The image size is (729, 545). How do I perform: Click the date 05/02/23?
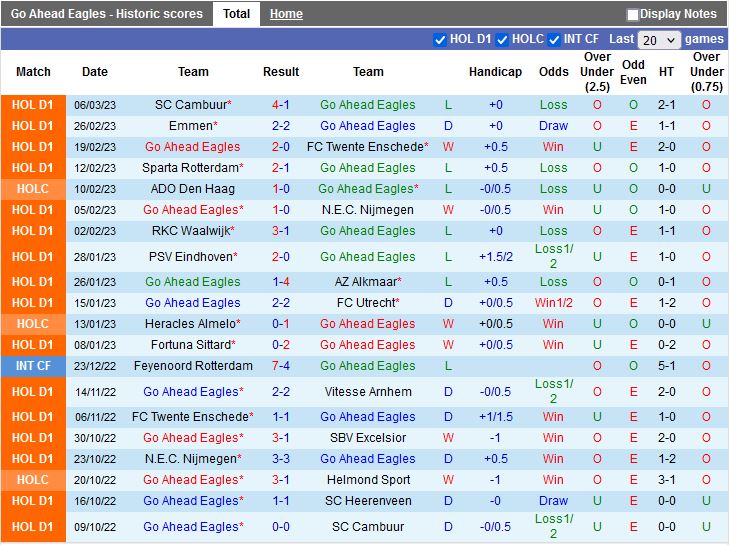pyautogui.click(x=95, y=210)
